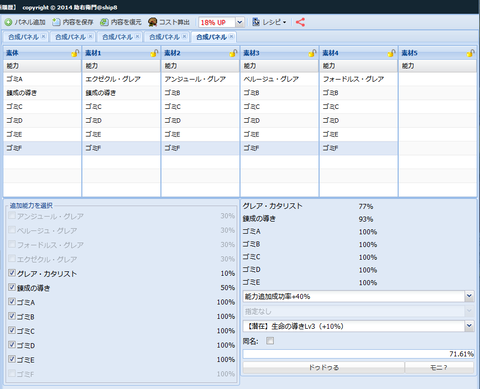
Task: Select ゴミF in the 素材4 column
Action: (358, 148)
